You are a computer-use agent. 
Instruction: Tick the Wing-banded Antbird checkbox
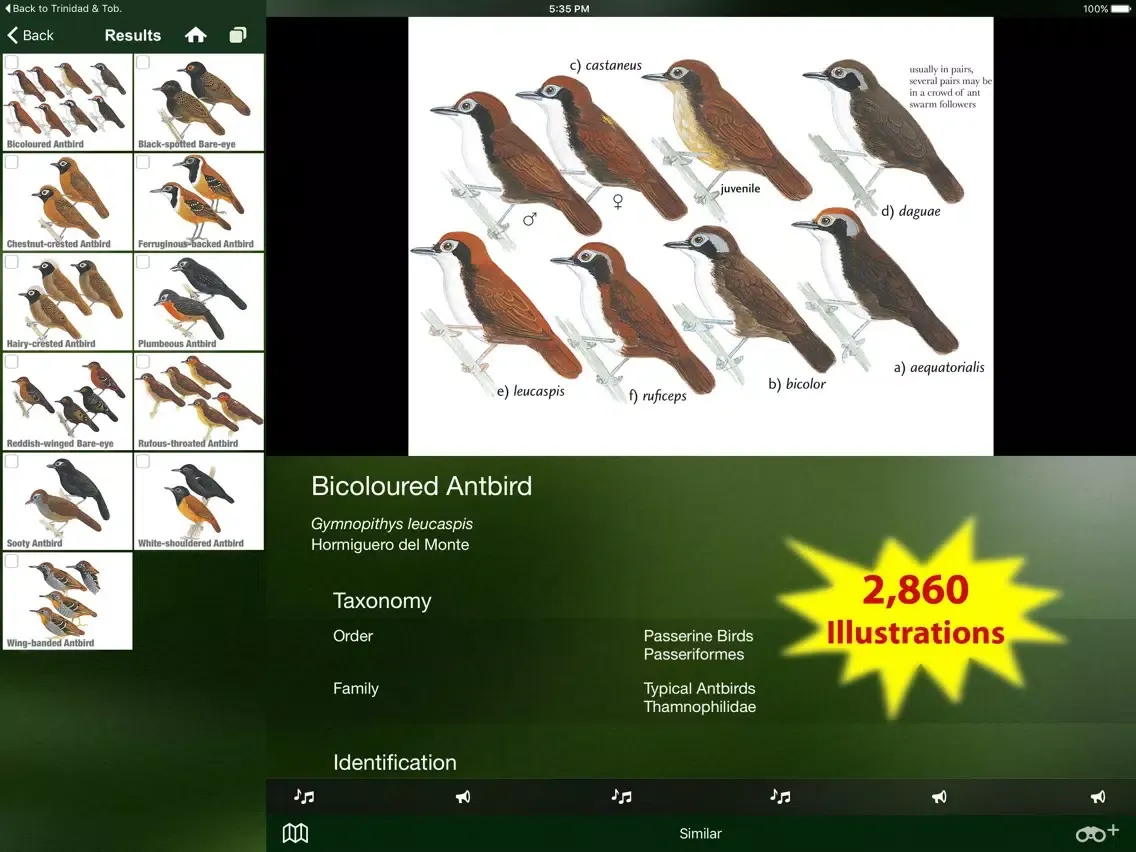click(x=12, y=561)
